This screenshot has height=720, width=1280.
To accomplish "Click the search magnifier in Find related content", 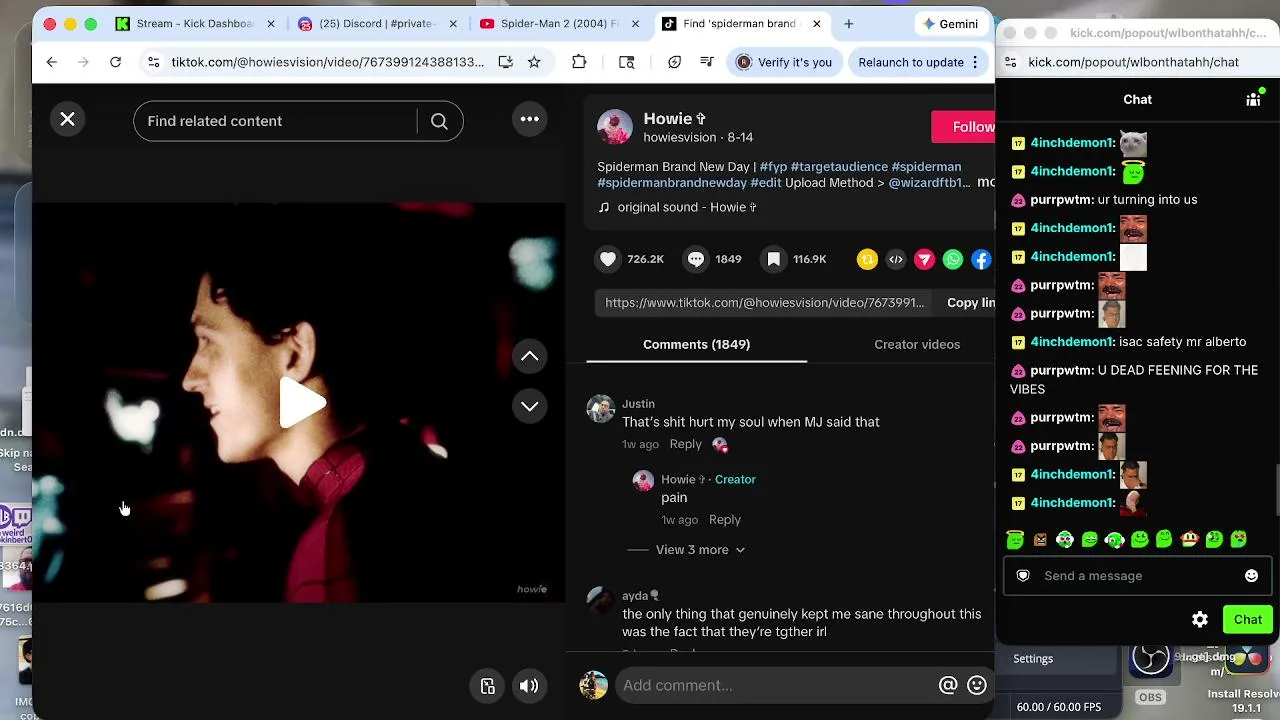I will 439,121.
